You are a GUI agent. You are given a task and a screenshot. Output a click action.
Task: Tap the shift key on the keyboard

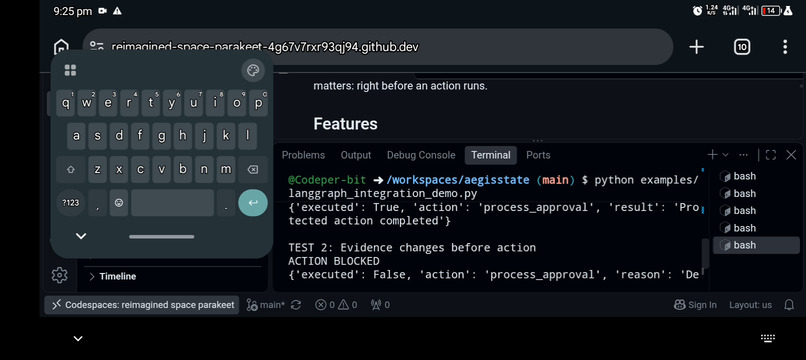pos(70,170)
